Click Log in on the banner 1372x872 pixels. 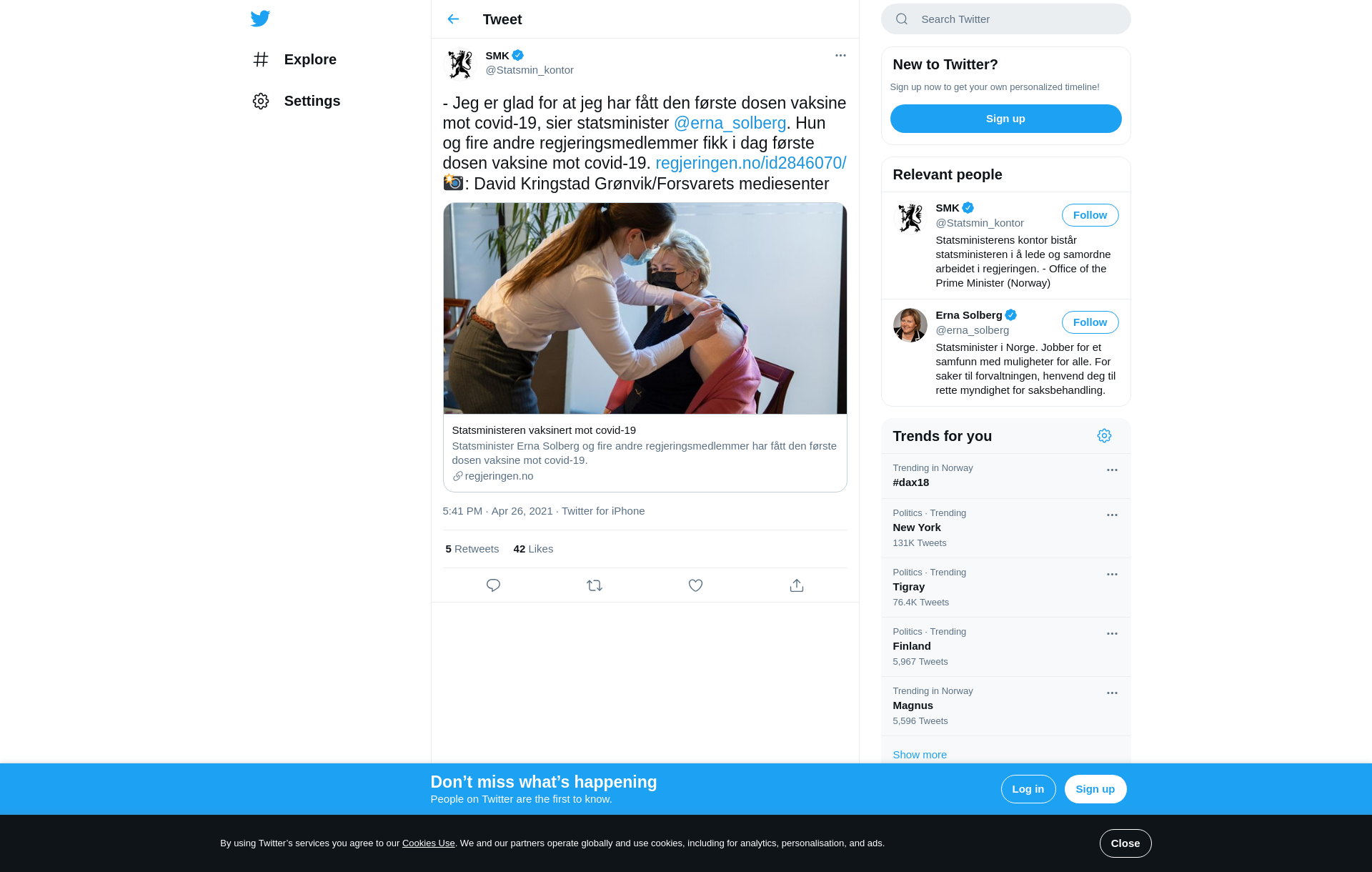(x=1028, y=789)
